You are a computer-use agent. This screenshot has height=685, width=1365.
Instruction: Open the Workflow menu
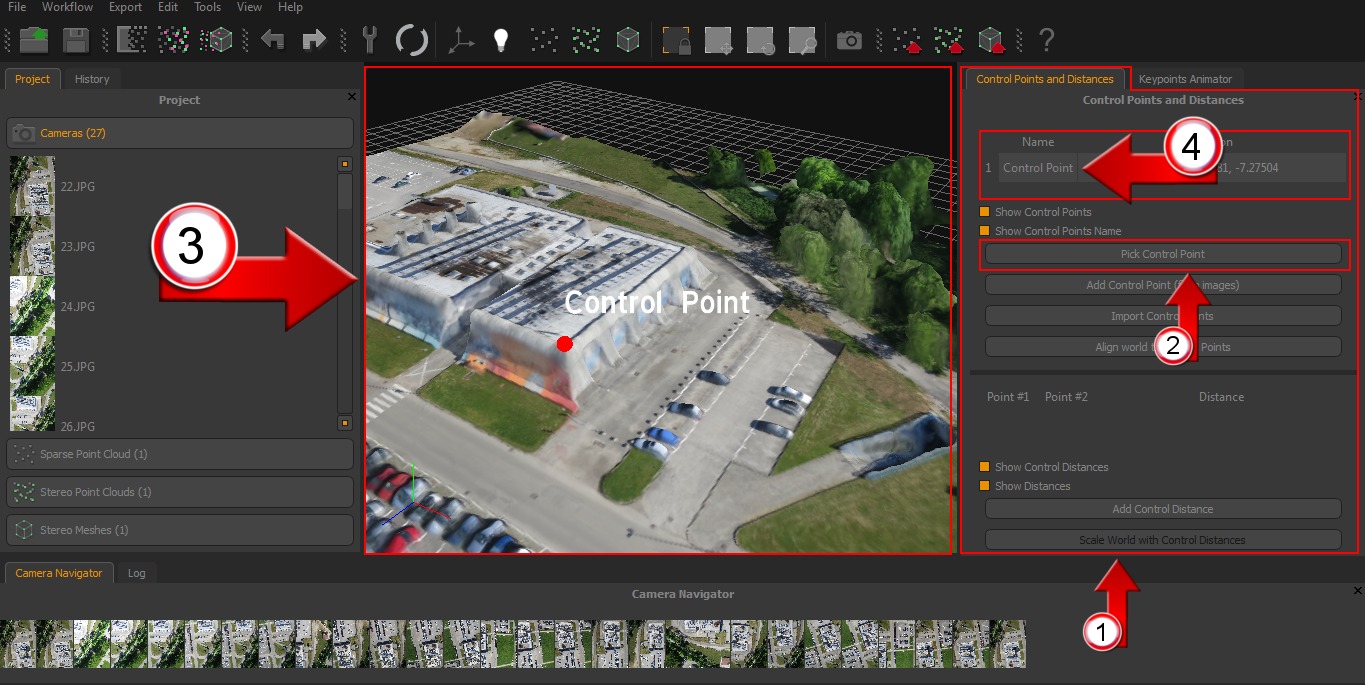point(67,7)
